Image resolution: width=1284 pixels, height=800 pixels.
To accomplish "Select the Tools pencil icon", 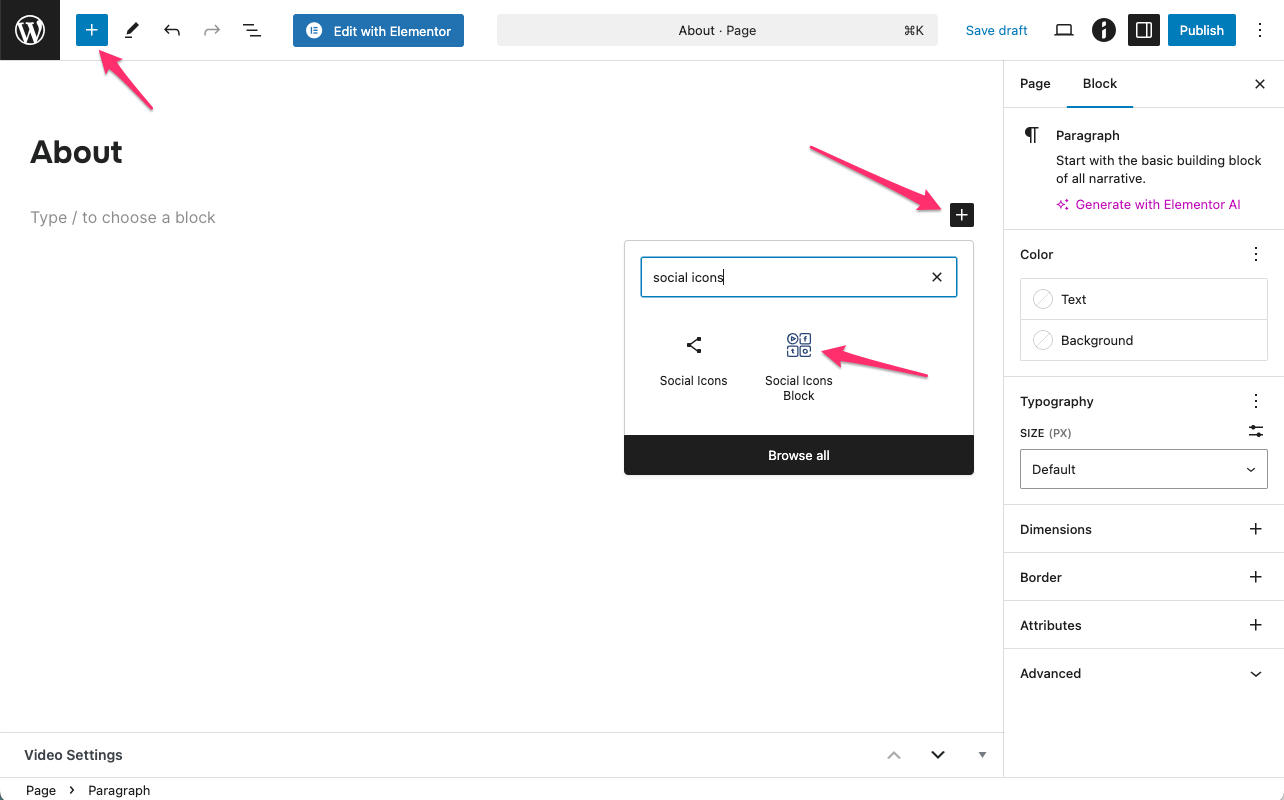I will [x=132, y=30].
